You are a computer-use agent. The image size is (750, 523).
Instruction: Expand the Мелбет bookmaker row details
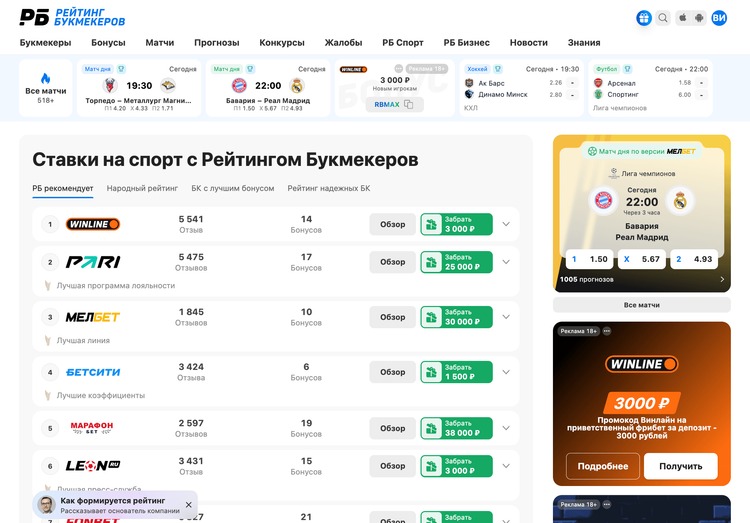coord(506,317)
